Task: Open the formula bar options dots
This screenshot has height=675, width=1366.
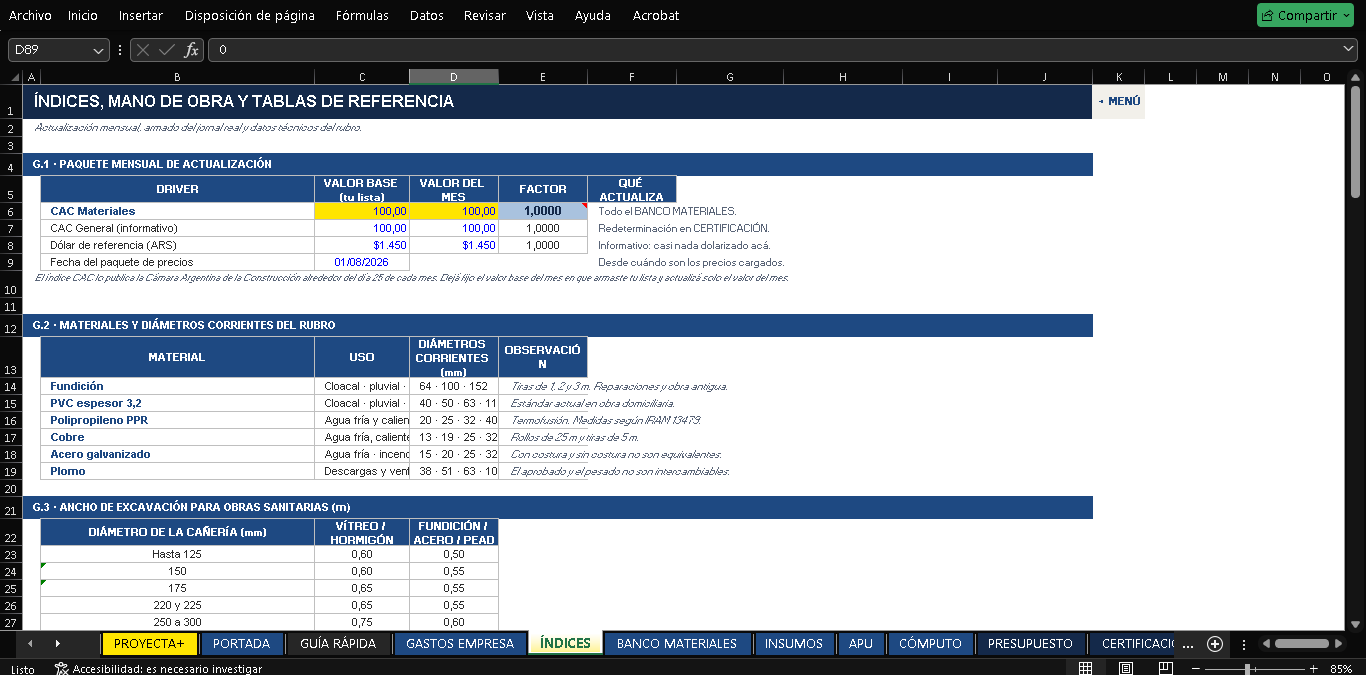Action: (x=120, y=49)
